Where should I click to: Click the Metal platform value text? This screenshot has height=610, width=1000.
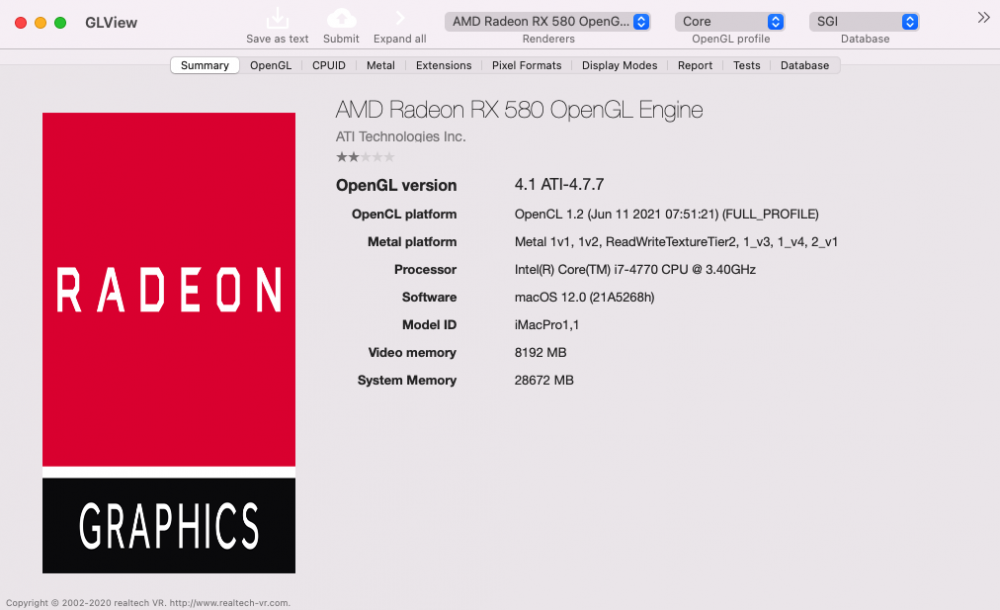pos(676,242)
